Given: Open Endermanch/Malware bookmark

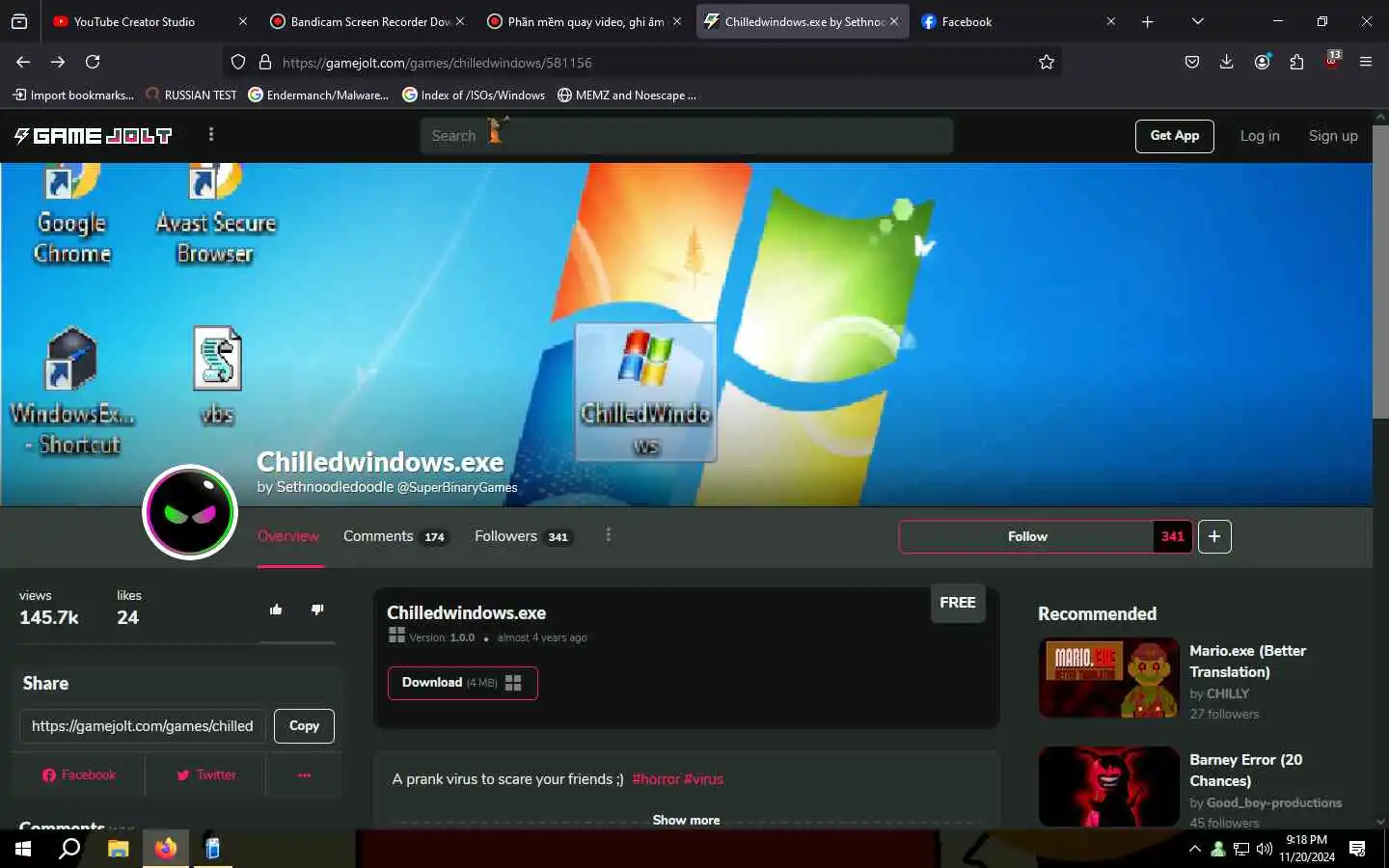Looking at the screenshot, I should [318, 95].
